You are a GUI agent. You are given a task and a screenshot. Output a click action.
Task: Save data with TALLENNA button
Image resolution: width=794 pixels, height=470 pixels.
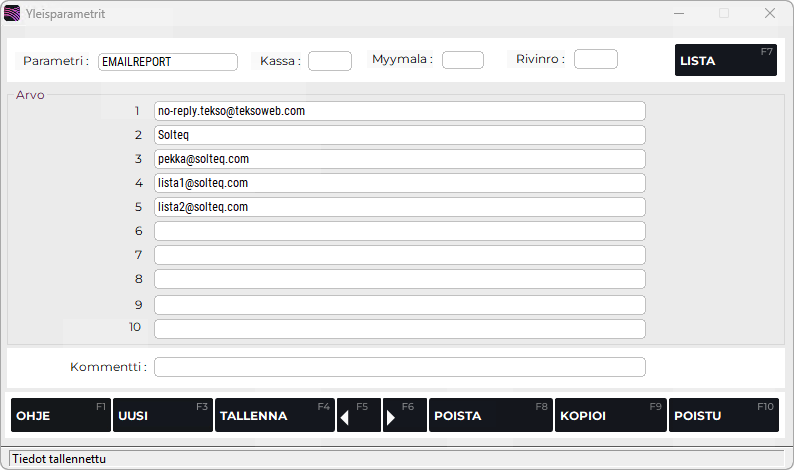(275, 415)
